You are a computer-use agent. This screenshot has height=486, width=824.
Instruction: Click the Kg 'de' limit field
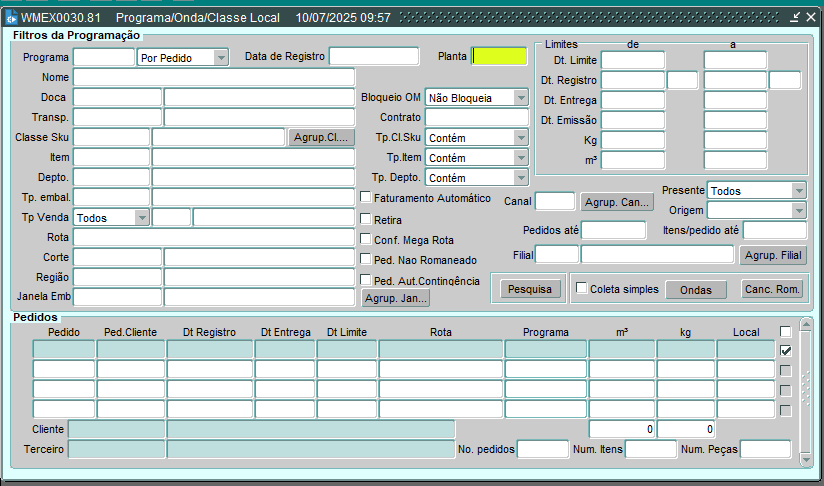pos(633,140)
